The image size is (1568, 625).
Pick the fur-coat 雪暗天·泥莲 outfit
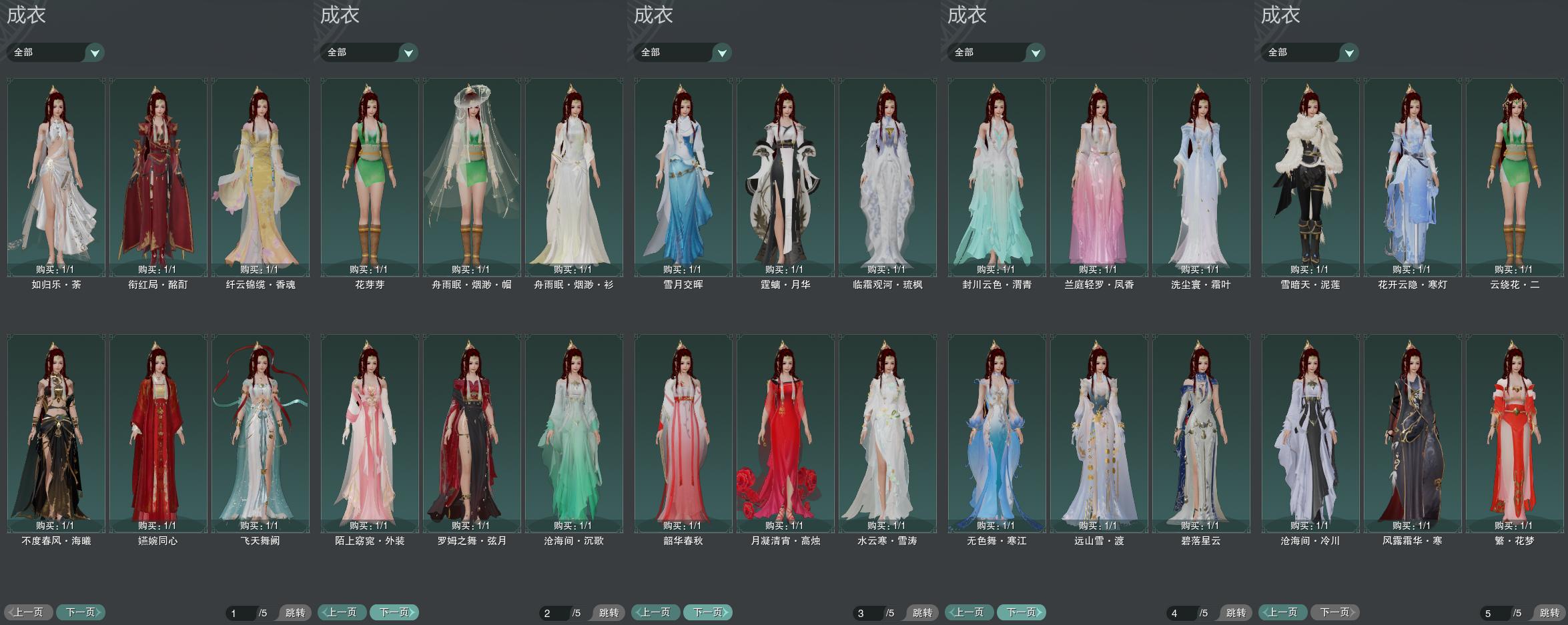1310,177
